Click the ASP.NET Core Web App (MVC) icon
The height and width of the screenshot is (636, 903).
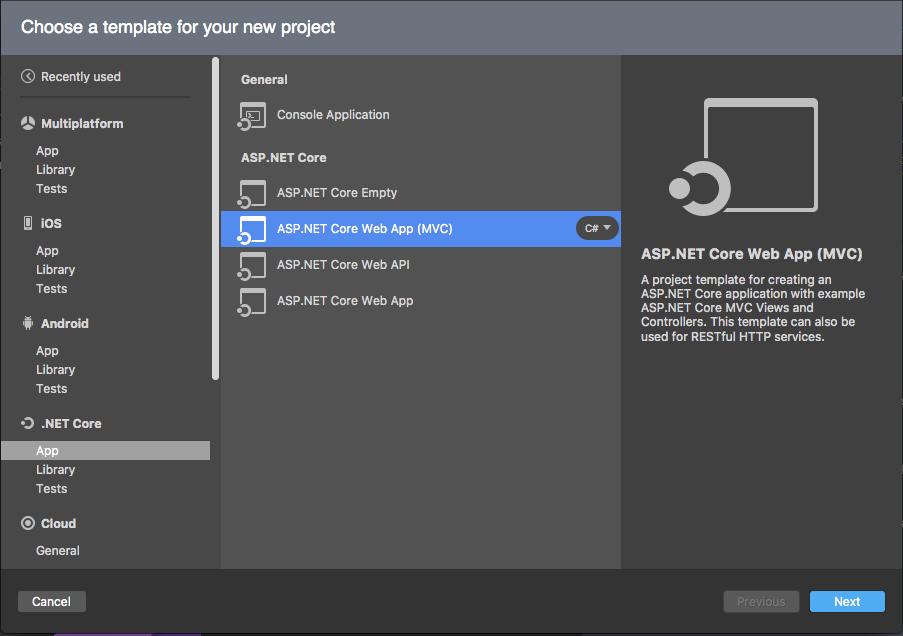[x=252, y=229]
